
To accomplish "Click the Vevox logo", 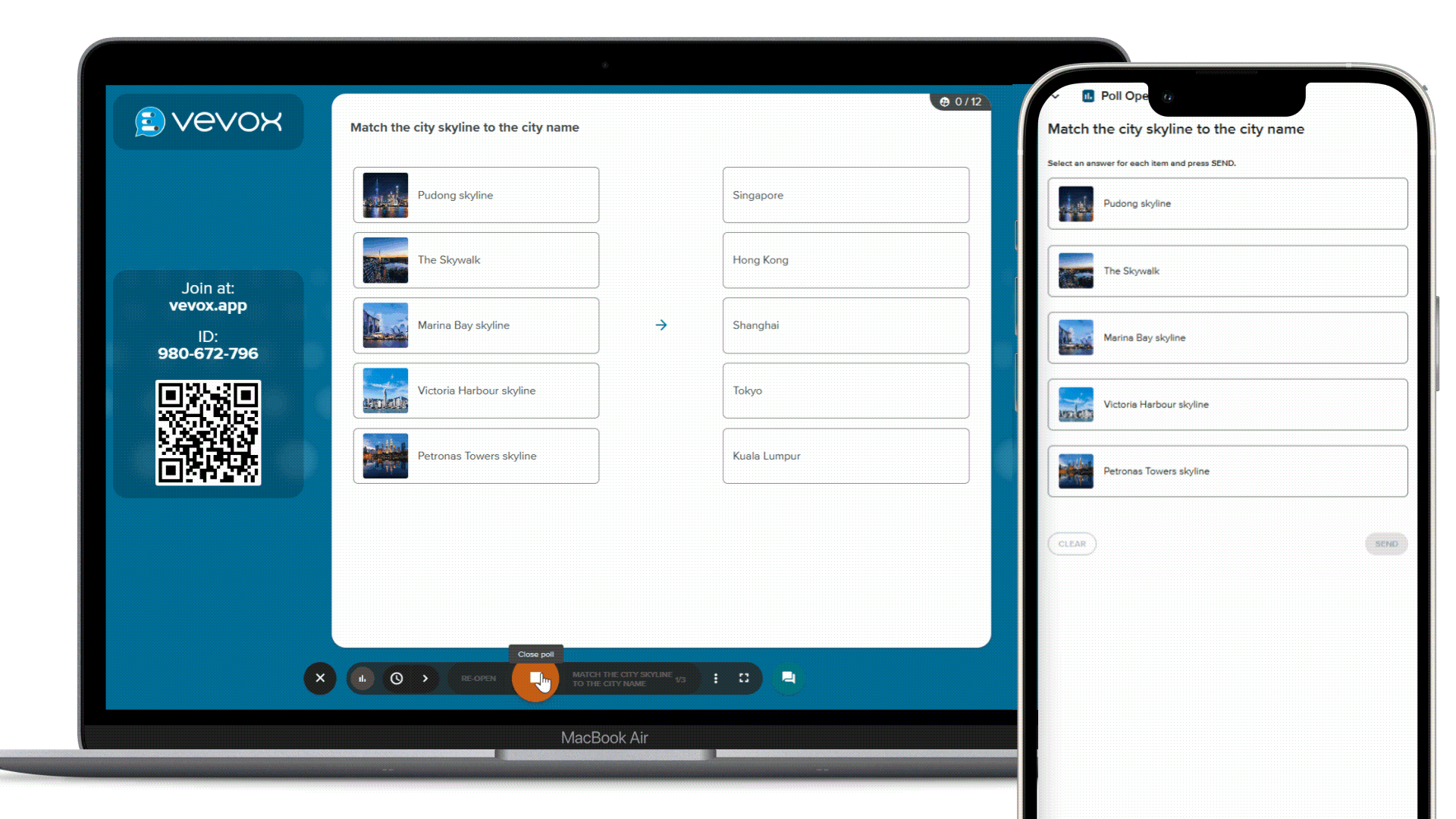I will click(209, 121).
